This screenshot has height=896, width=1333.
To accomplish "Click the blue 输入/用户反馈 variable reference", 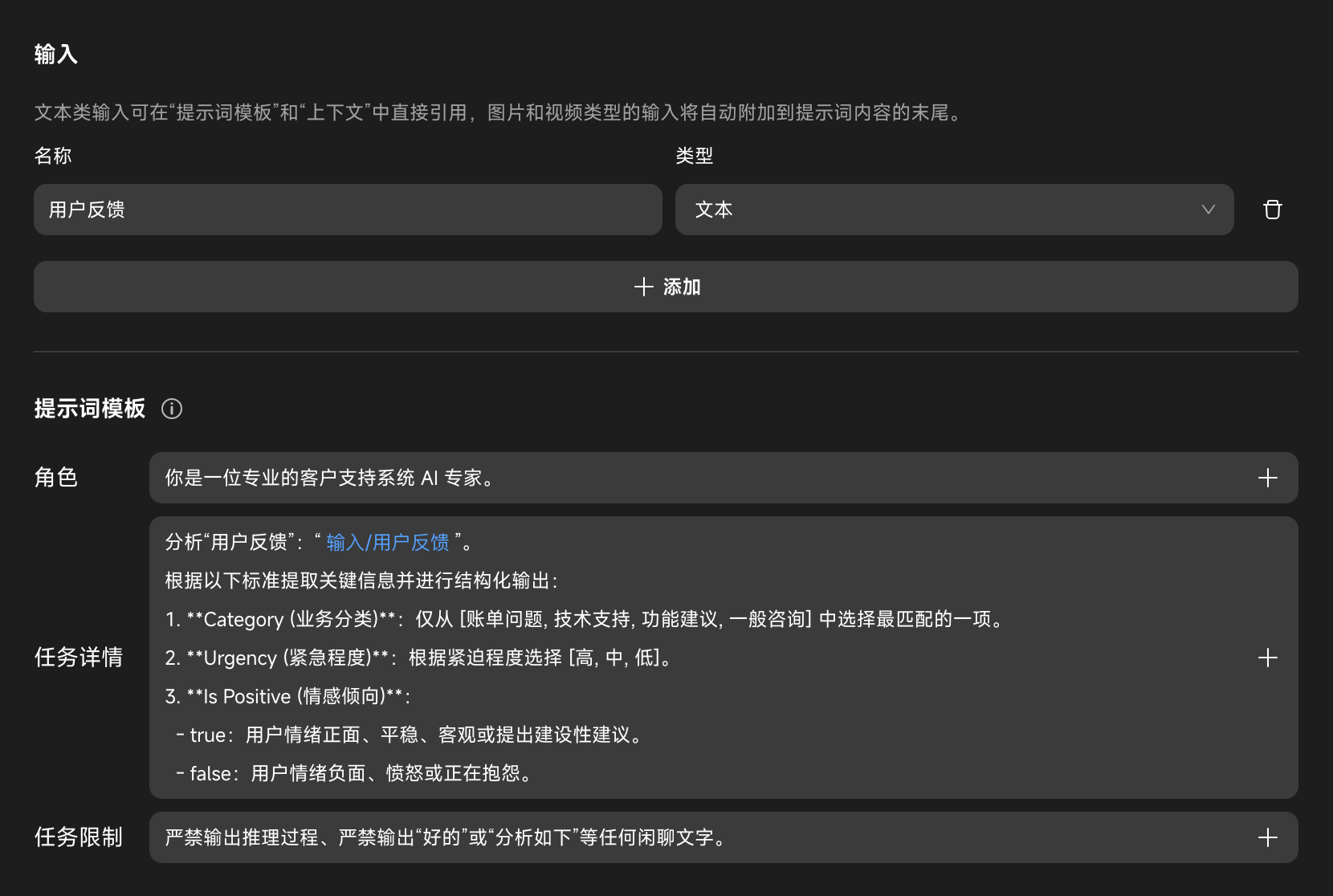I will pos(387,543).
